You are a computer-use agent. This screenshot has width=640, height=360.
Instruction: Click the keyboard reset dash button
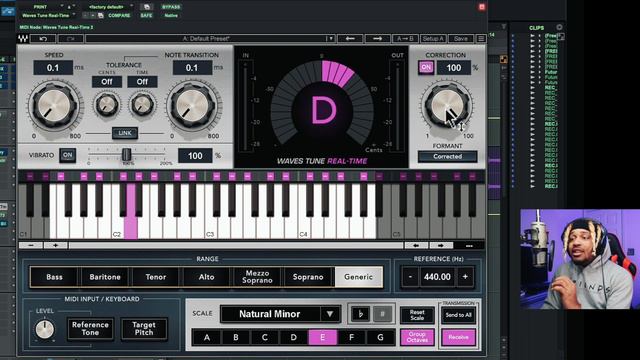pos(469,246)
